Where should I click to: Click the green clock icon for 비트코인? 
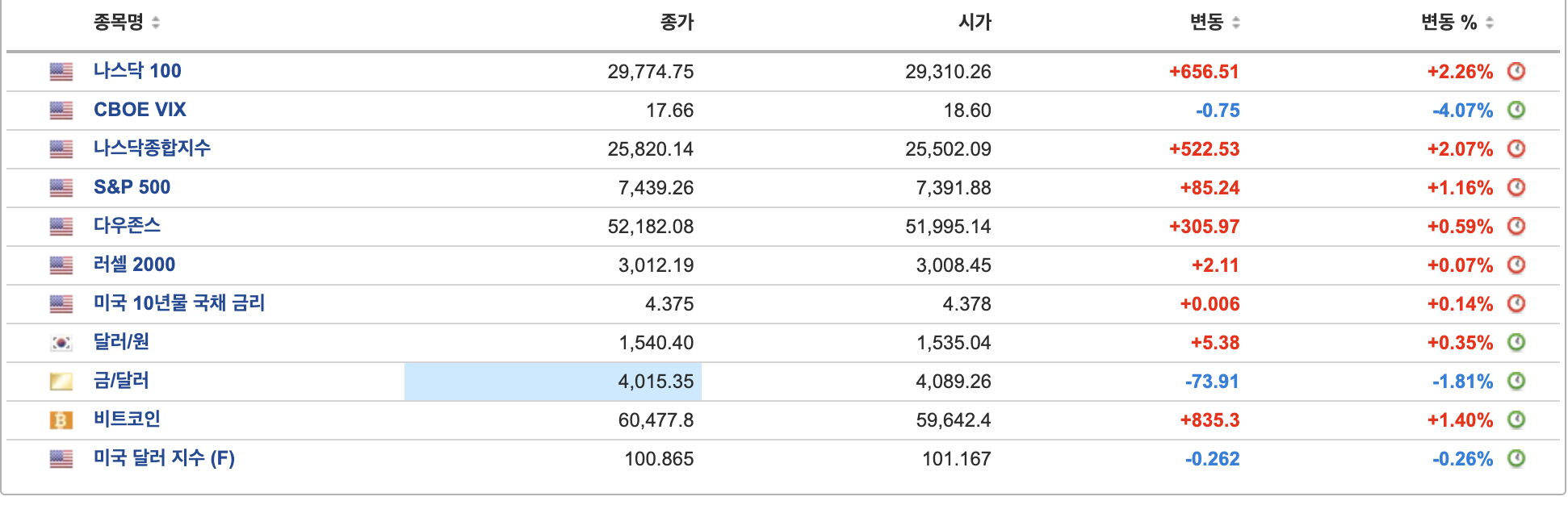pyautogui.click(x=1516, y=419)
